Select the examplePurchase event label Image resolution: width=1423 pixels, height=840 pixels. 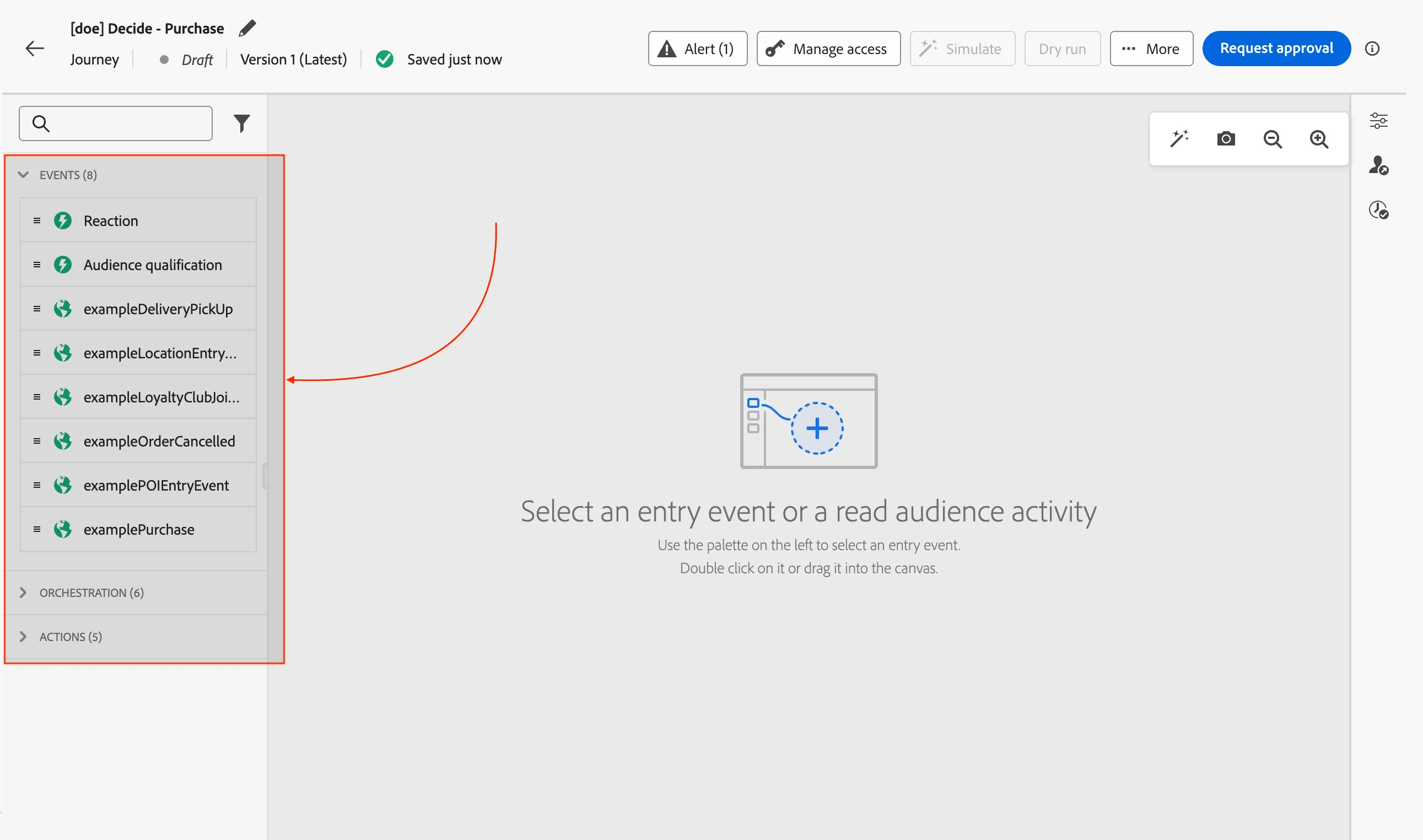click(x=139, y=529)
